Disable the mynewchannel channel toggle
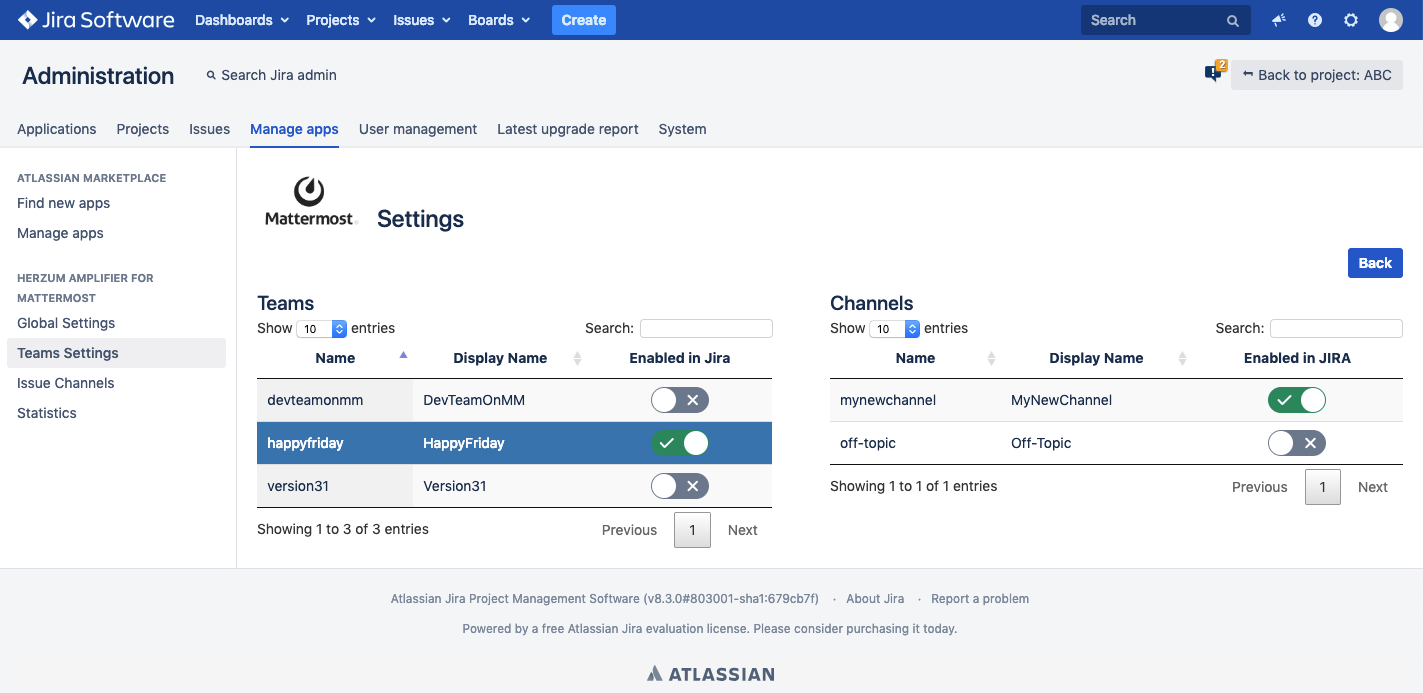Viewport: 1423px width, 693px height. coord(1296,401)
